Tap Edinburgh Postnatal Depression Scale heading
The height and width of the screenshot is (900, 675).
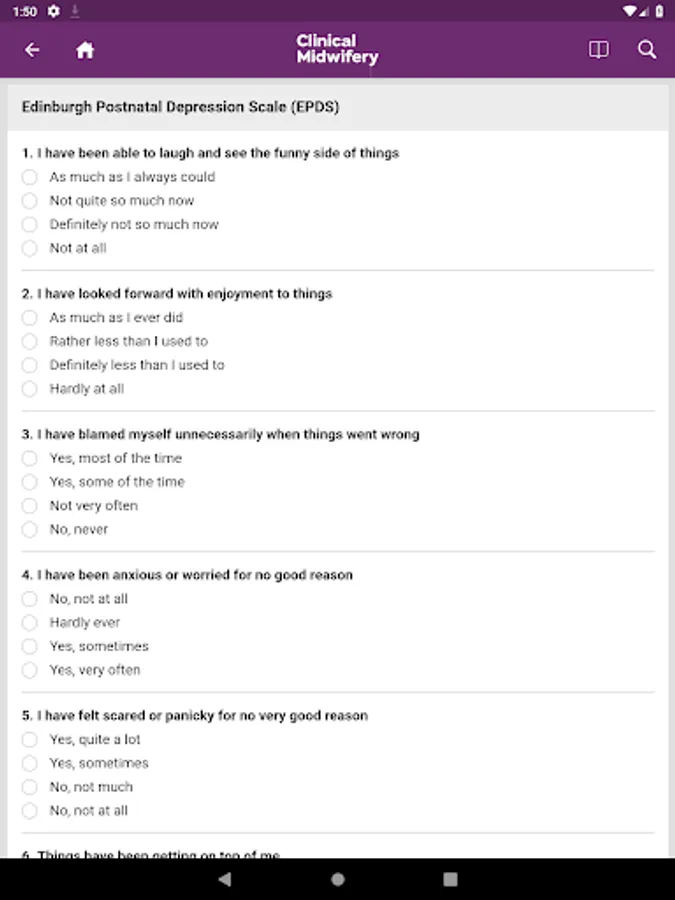point(180,107)
